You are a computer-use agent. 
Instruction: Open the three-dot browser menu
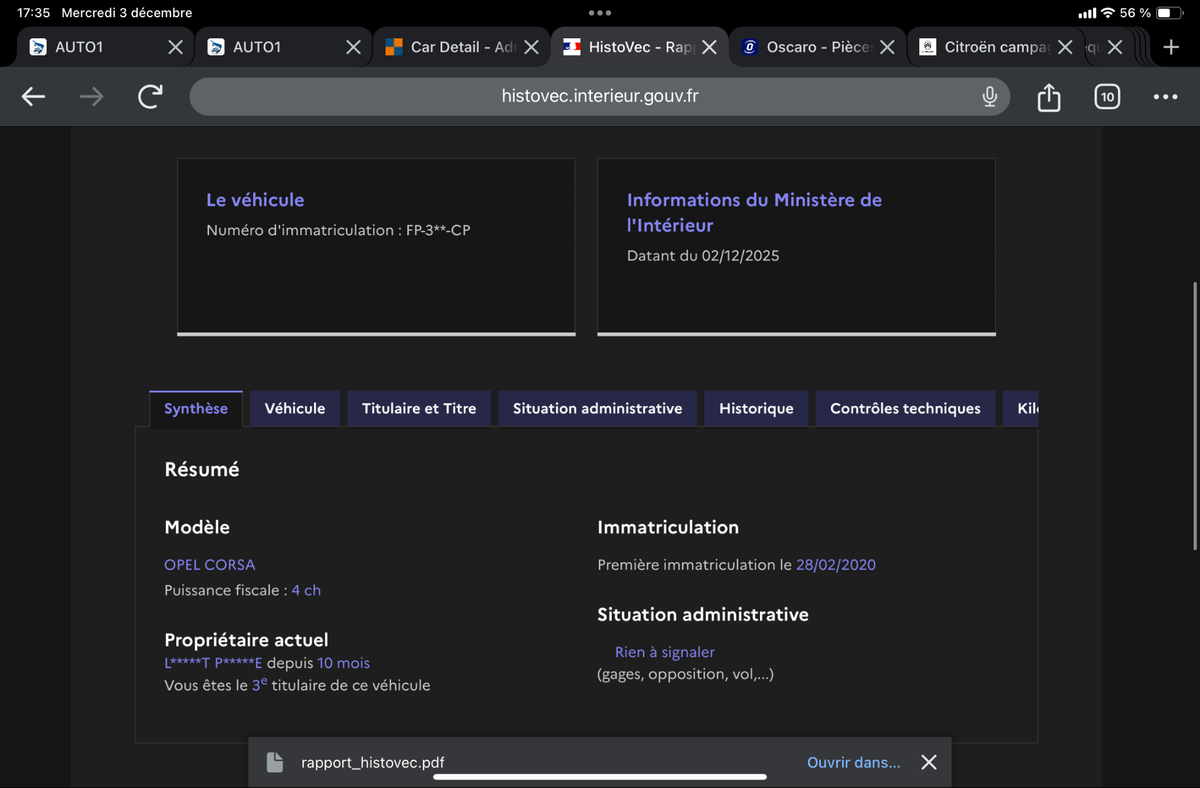(1165, 97)
